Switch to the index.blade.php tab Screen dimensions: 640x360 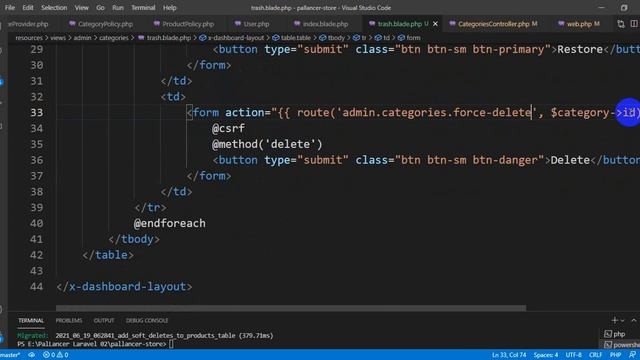pyautogui.click(x=321, y=24)
